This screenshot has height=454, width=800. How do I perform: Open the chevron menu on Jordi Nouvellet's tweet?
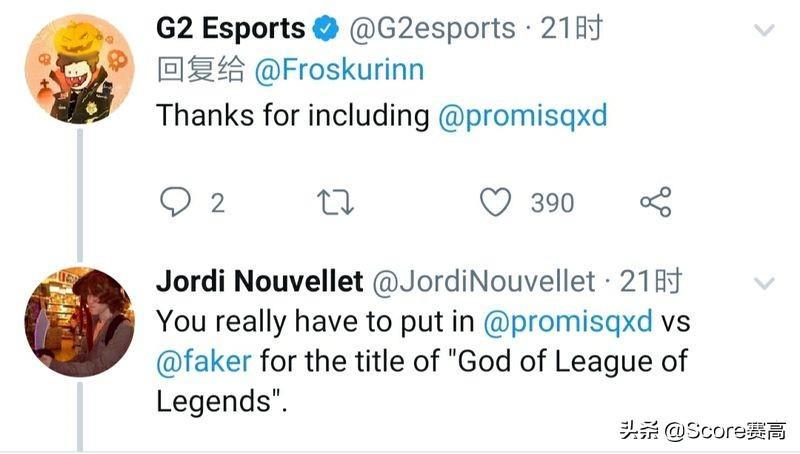click(764, 283)
